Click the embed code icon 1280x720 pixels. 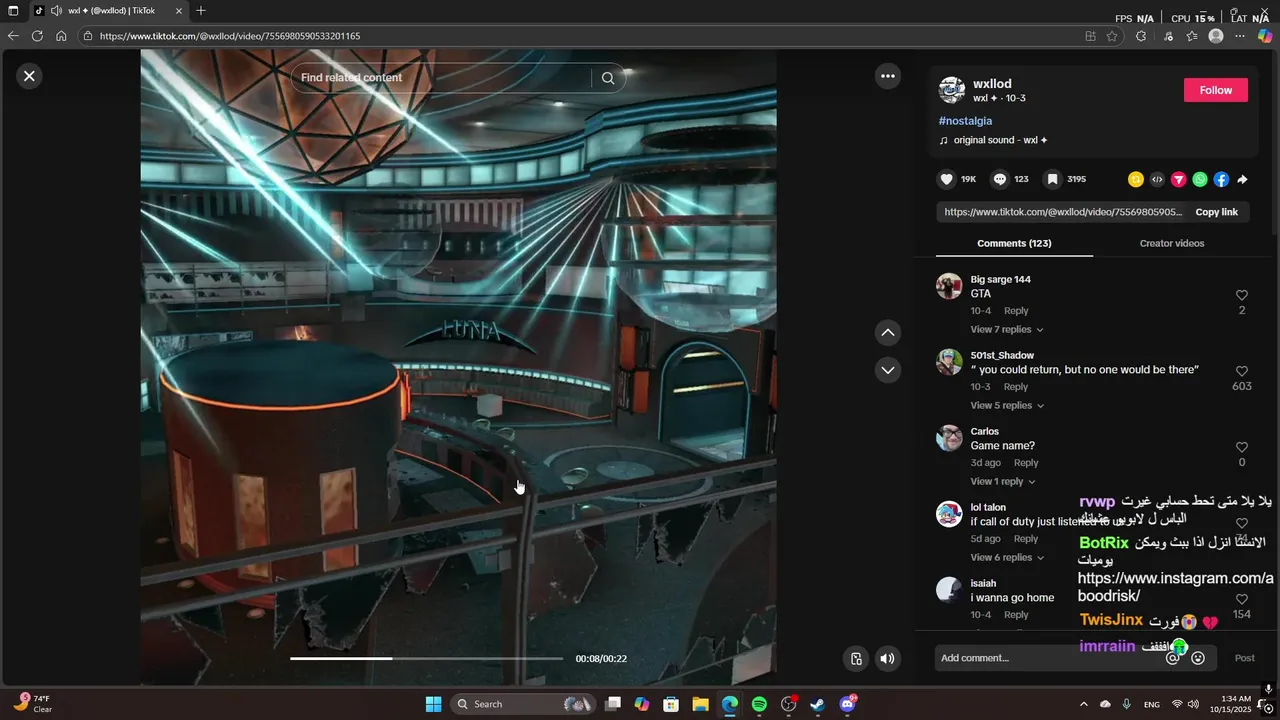(x=1157, y=180)
